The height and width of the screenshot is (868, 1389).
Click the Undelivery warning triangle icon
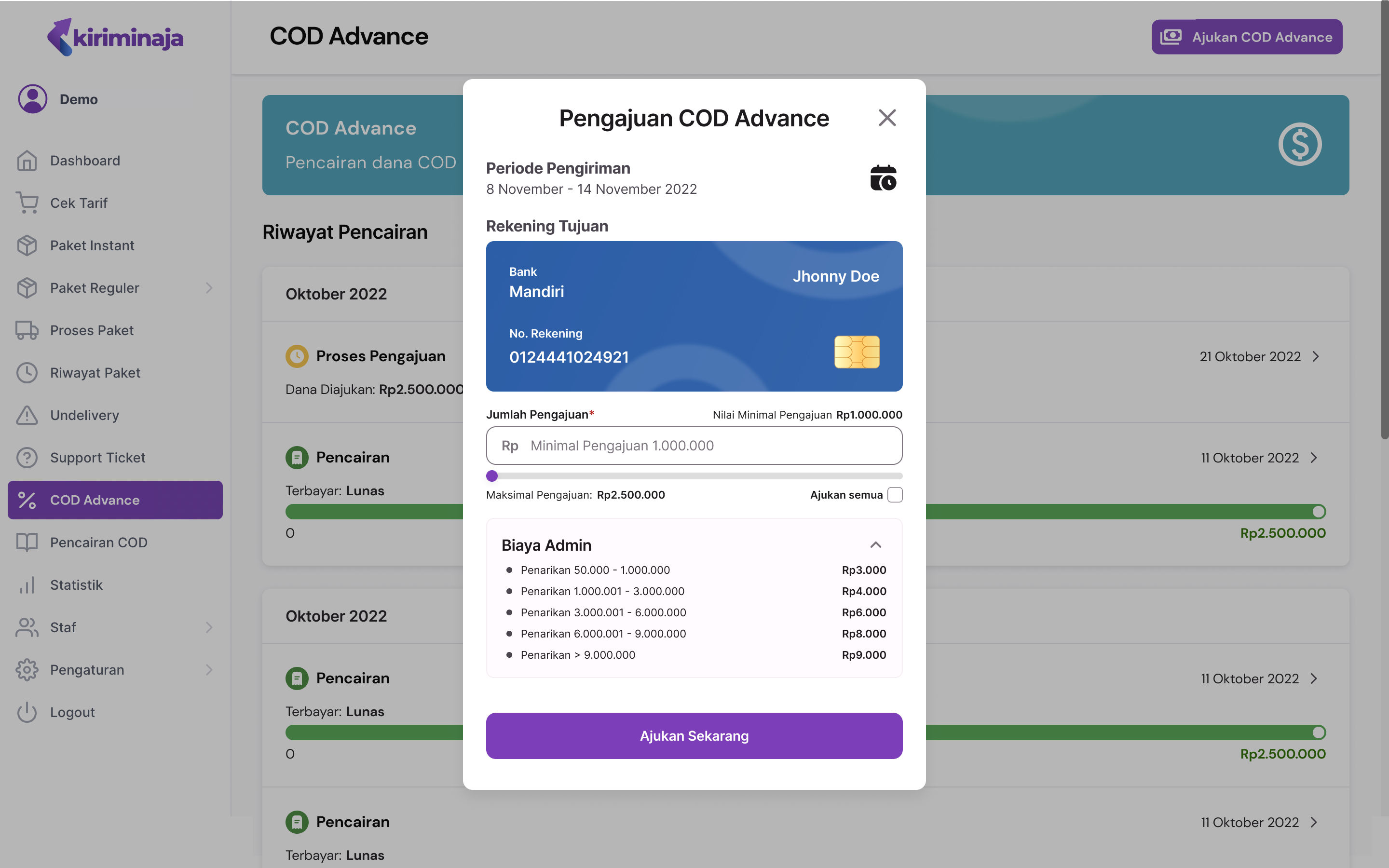pos(27,415)
